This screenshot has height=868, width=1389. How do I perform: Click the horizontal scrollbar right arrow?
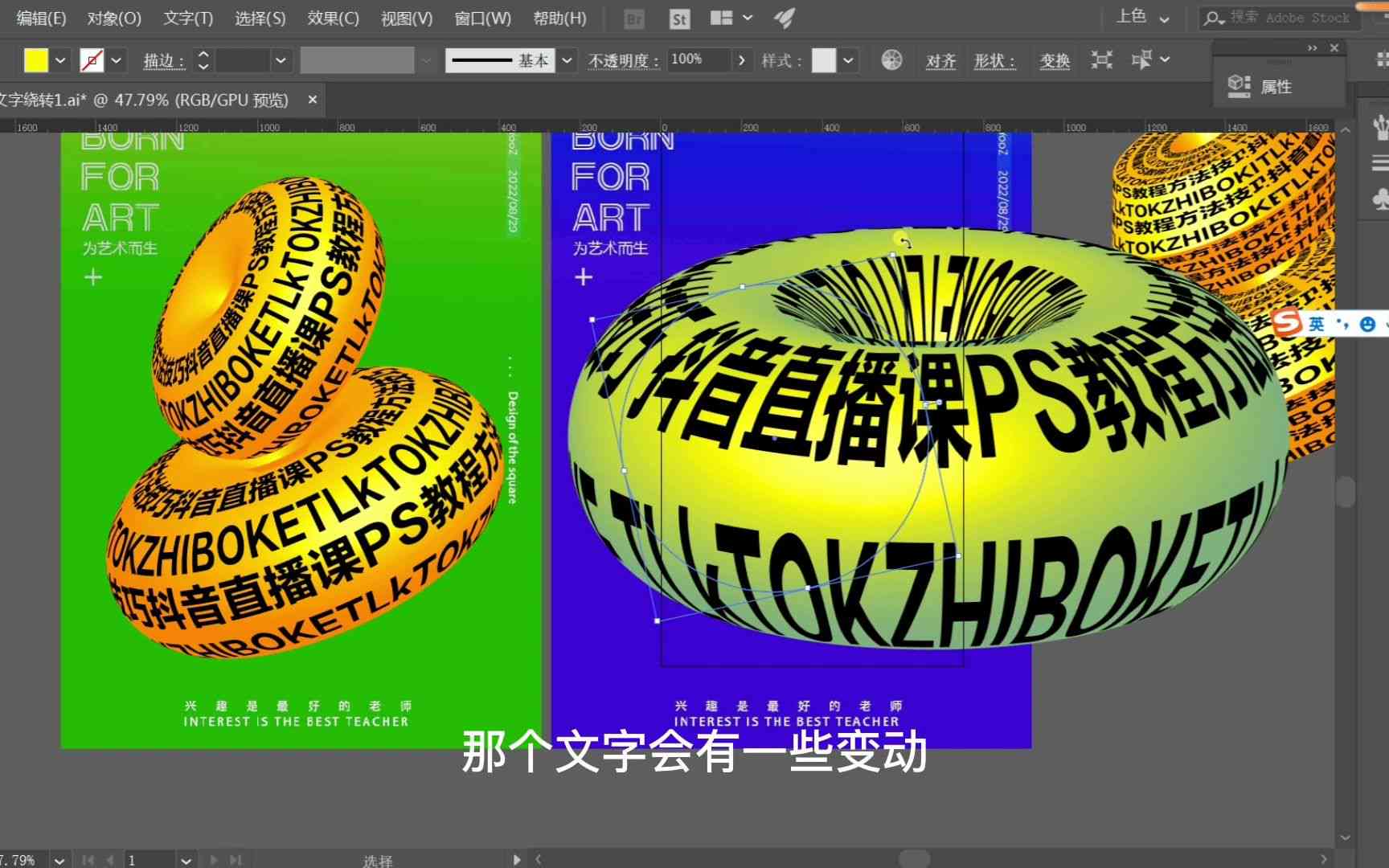1325,859
